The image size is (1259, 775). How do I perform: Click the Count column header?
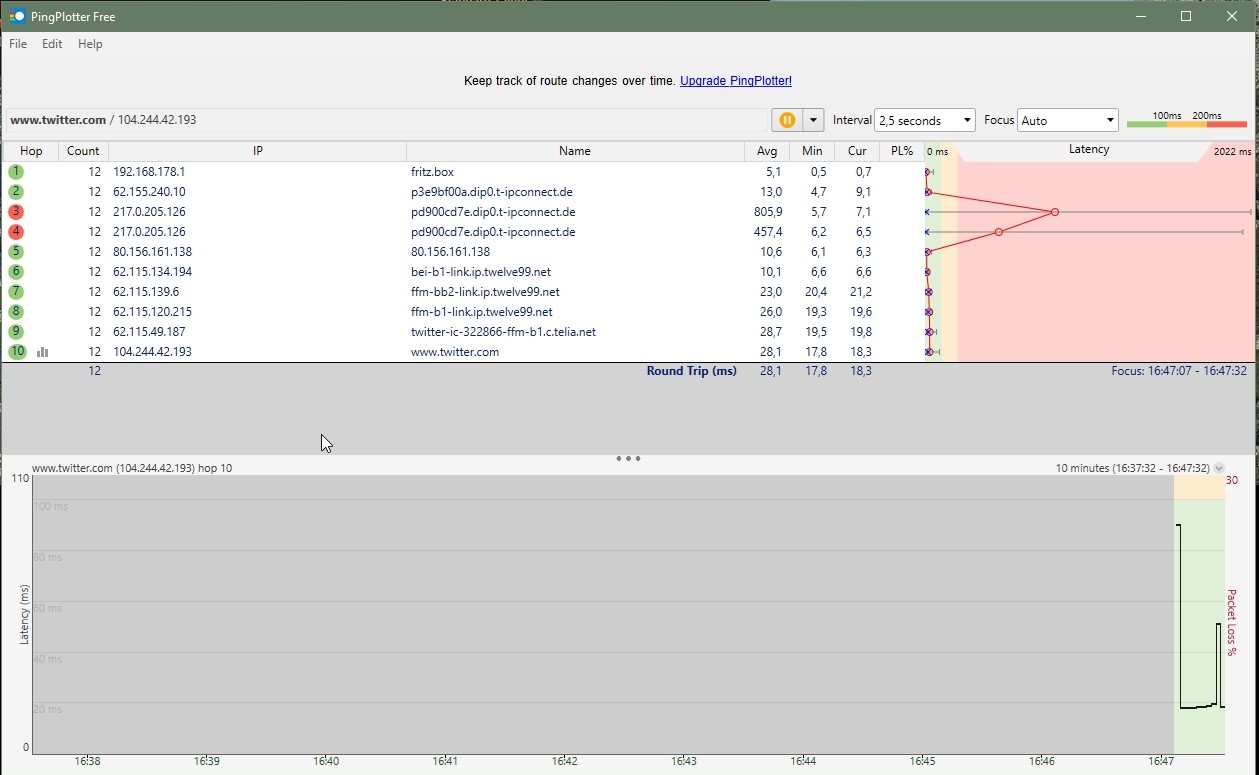[83, 151]
